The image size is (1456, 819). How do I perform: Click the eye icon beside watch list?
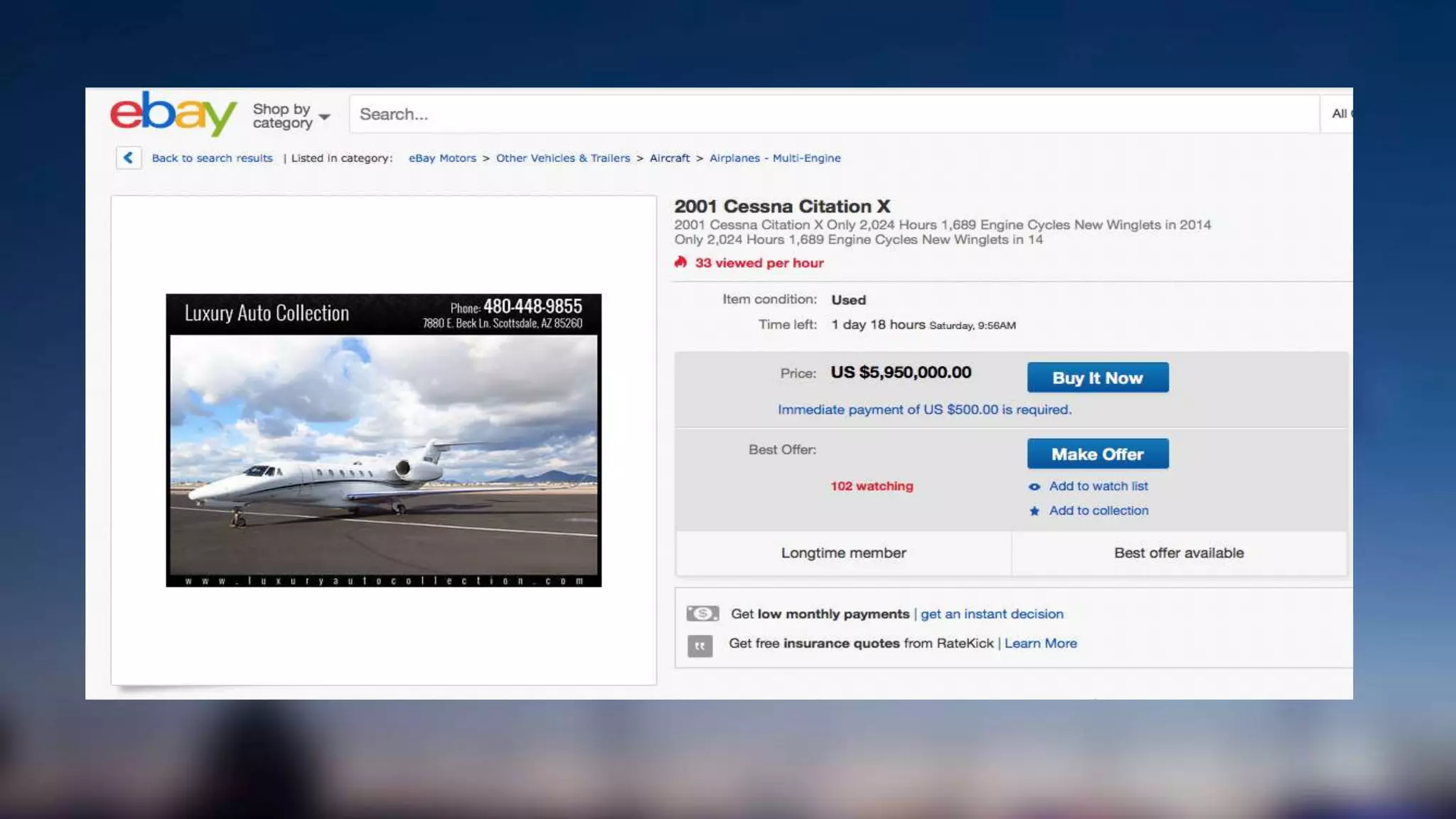(1034, 486)
